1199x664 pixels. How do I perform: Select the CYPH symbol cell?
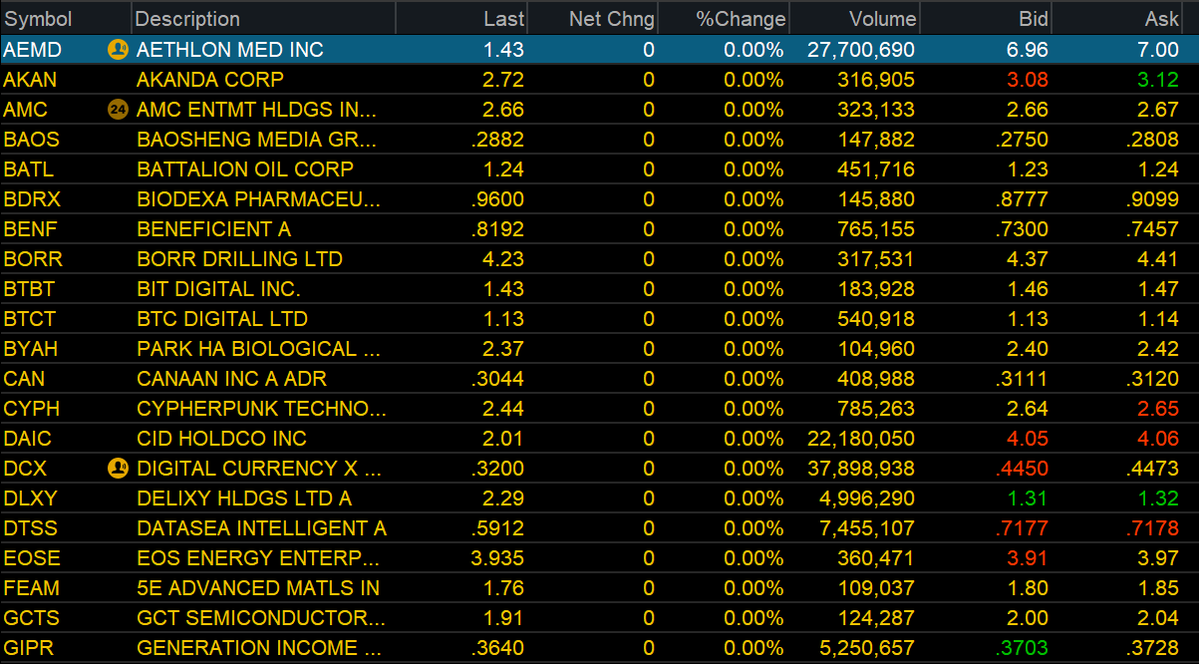[x=31, y=409]
